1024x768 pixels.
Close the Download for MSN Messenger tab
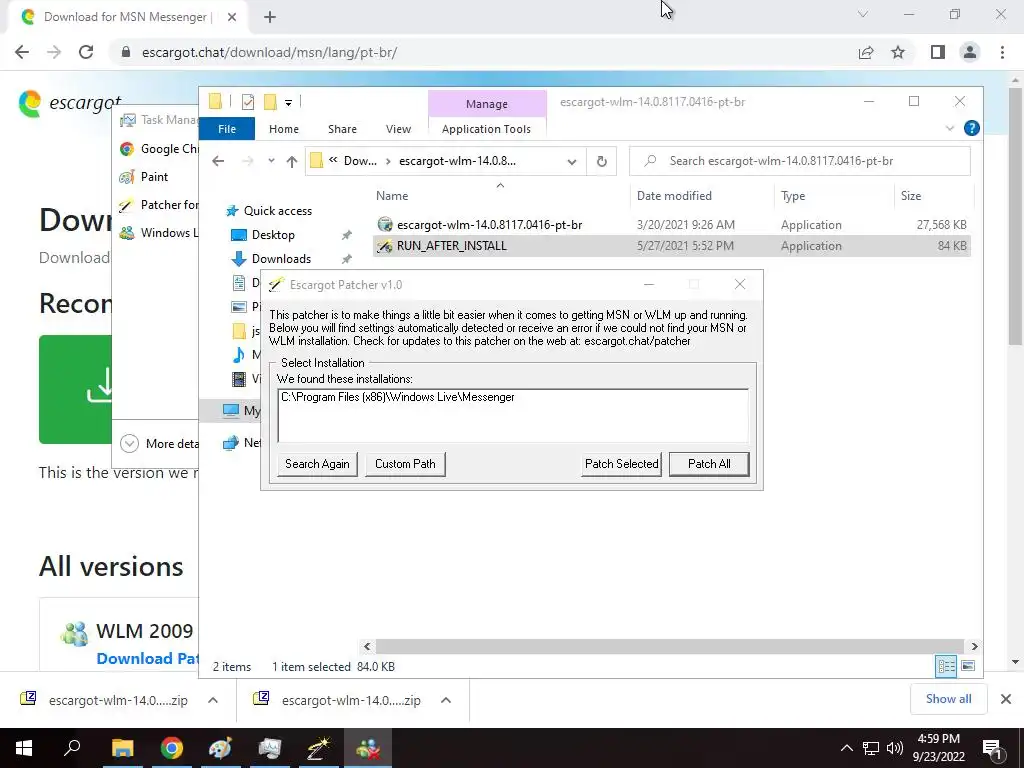point(232,17)
